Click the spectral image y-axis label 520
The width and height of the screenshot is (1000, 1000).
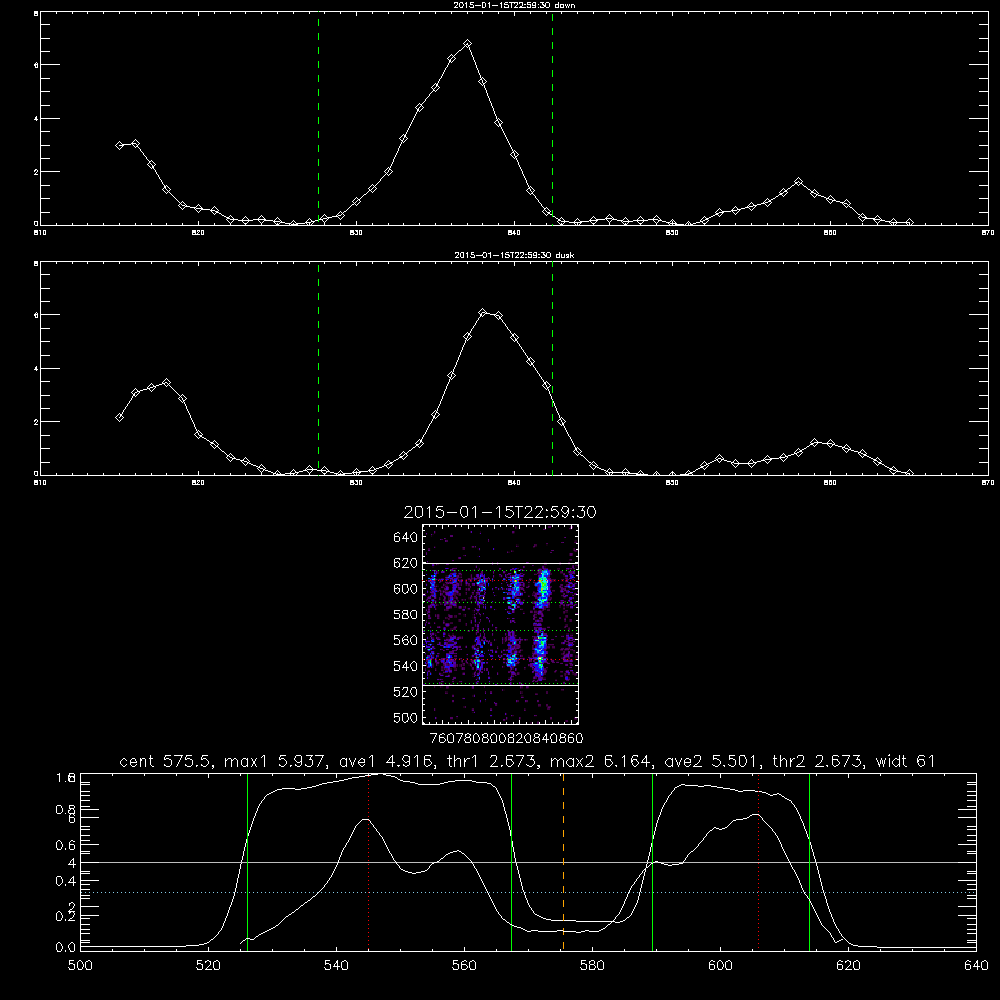[405, 692]
